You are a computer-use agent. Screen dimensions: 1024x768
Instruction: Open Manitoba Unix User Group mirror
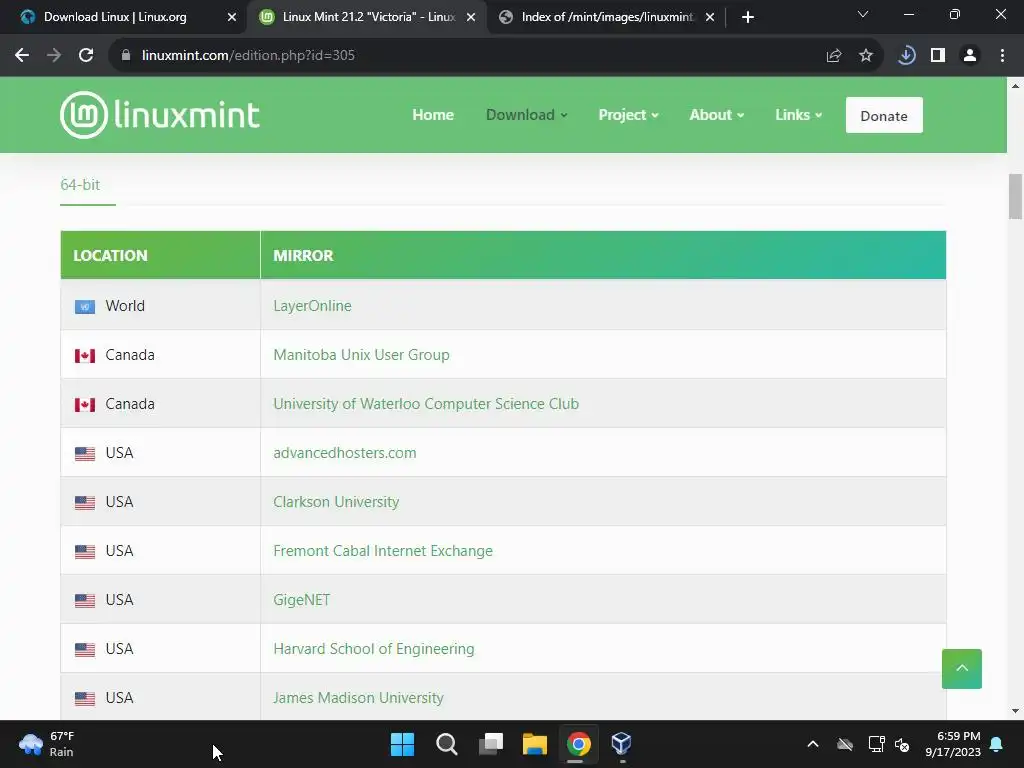coord(361,355)
